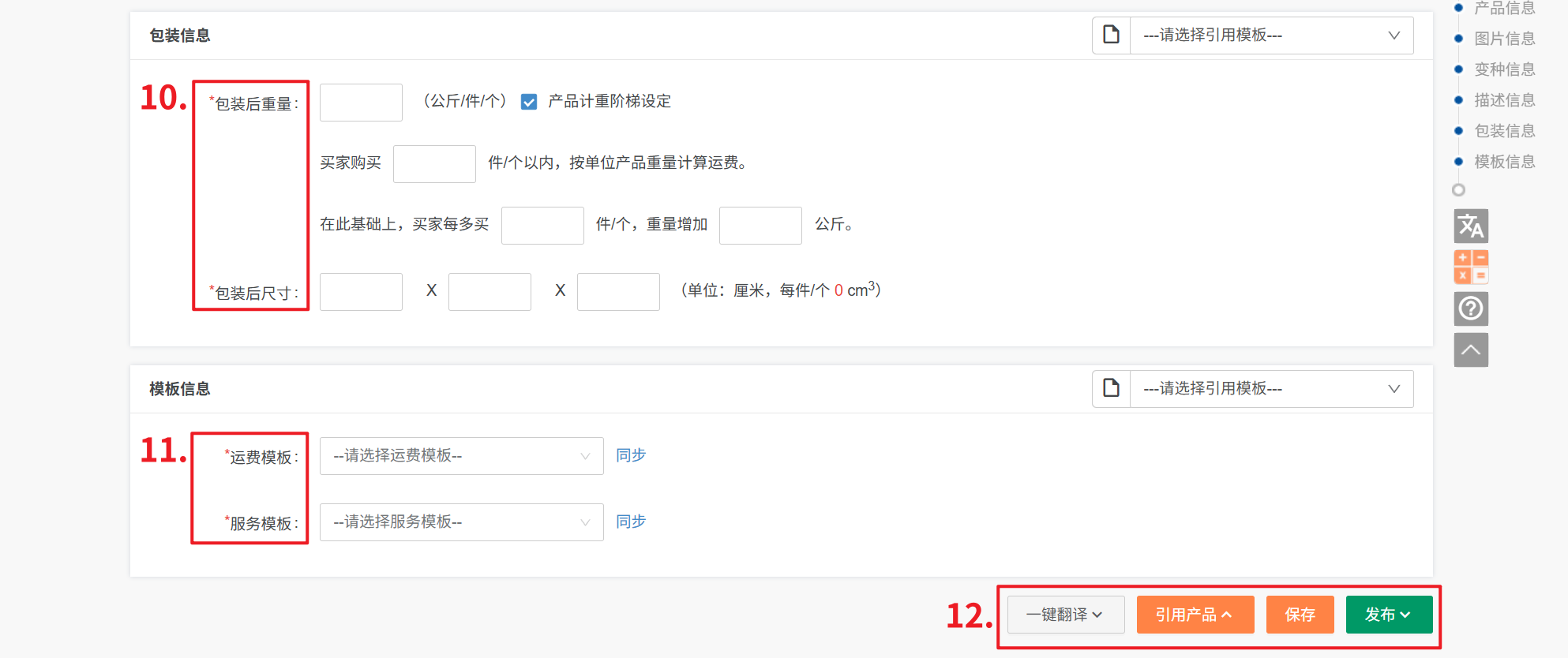Click the help question mark icon
Viewport: 1568px width, 658px height.
point(1471,308)
